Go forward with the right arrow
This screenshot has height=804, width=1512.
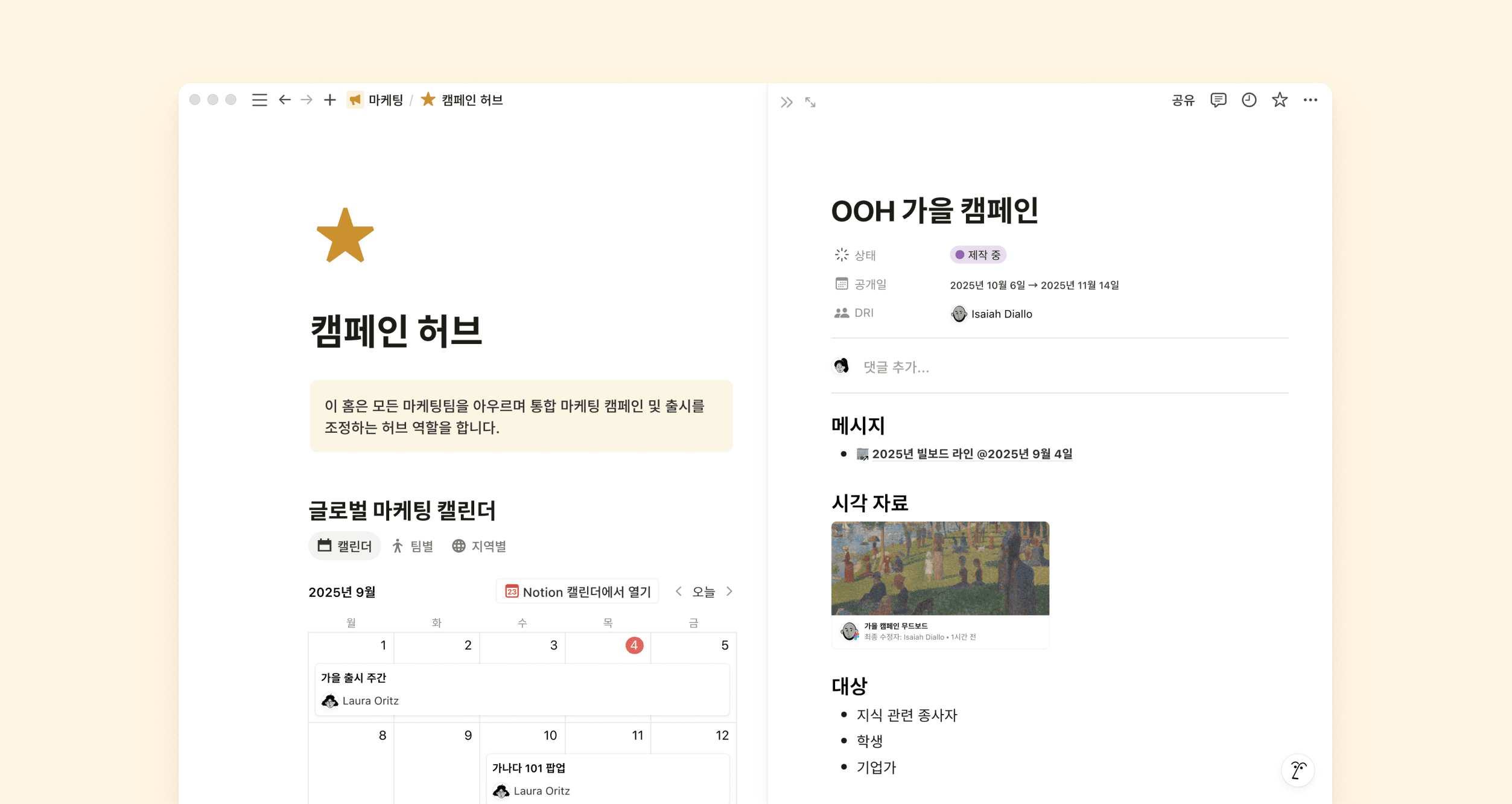[x=307, y=100]
